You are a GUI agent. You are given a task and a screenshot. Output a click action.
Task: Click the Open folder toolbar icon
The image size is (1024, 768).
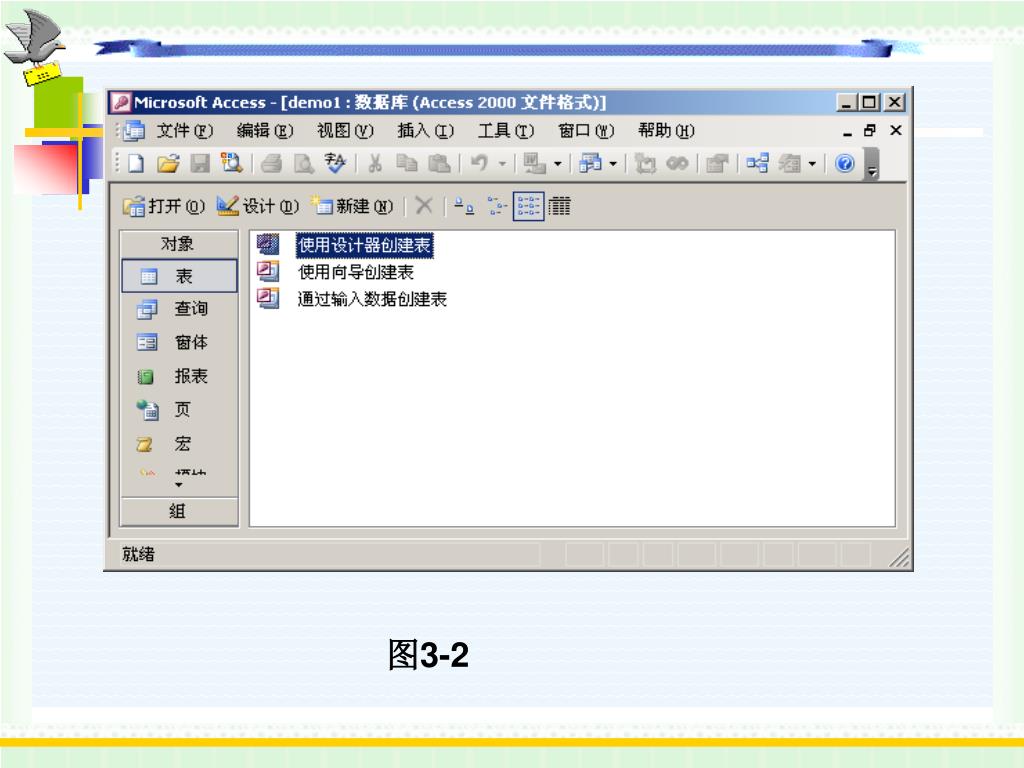(168, 163)
